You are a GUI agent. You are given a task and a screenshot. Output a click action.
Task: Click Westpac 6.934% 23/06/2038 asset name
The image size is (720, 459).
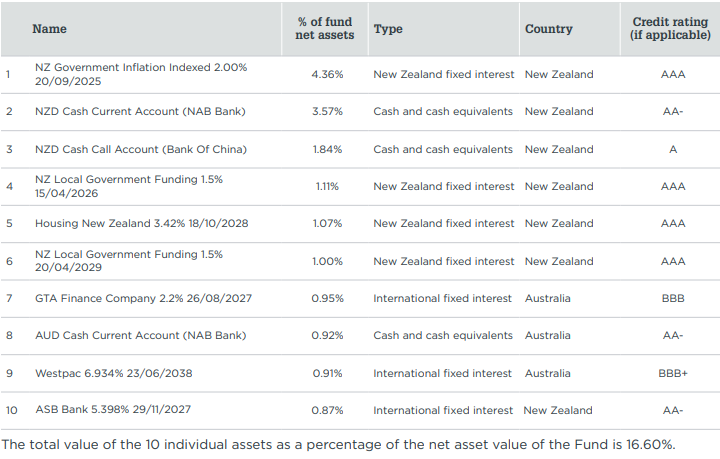(113, 373)
